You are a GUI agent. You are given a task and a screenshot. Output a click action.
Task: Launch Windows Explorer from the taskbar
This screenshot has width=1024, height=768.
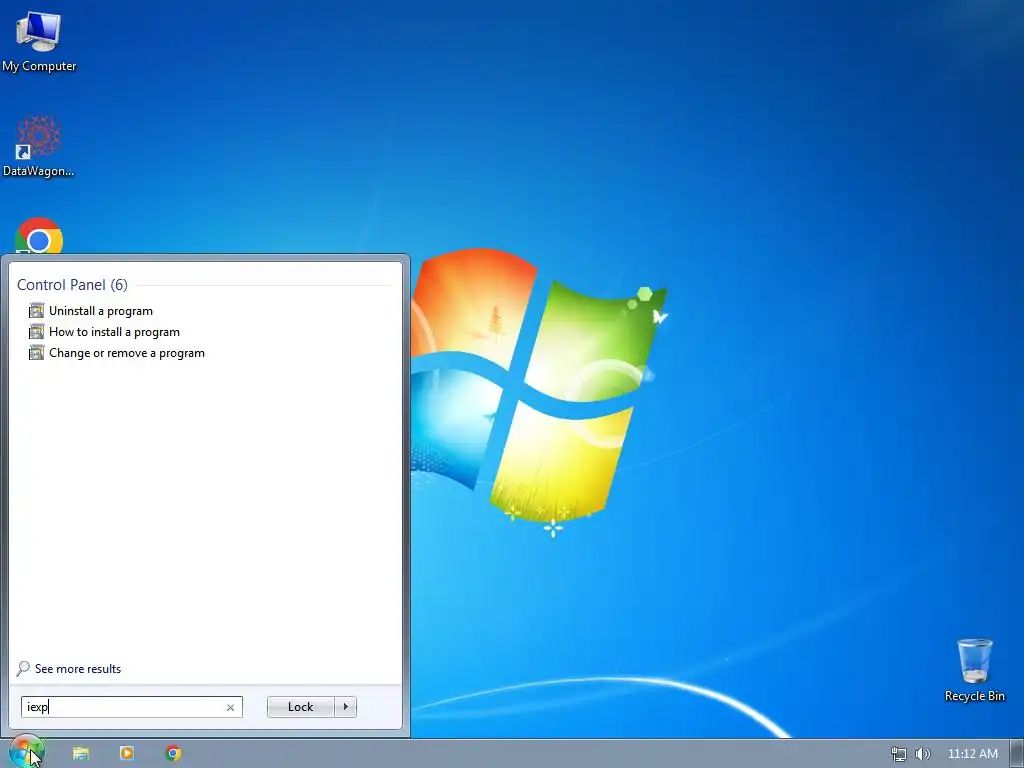(x=80, y=753)
